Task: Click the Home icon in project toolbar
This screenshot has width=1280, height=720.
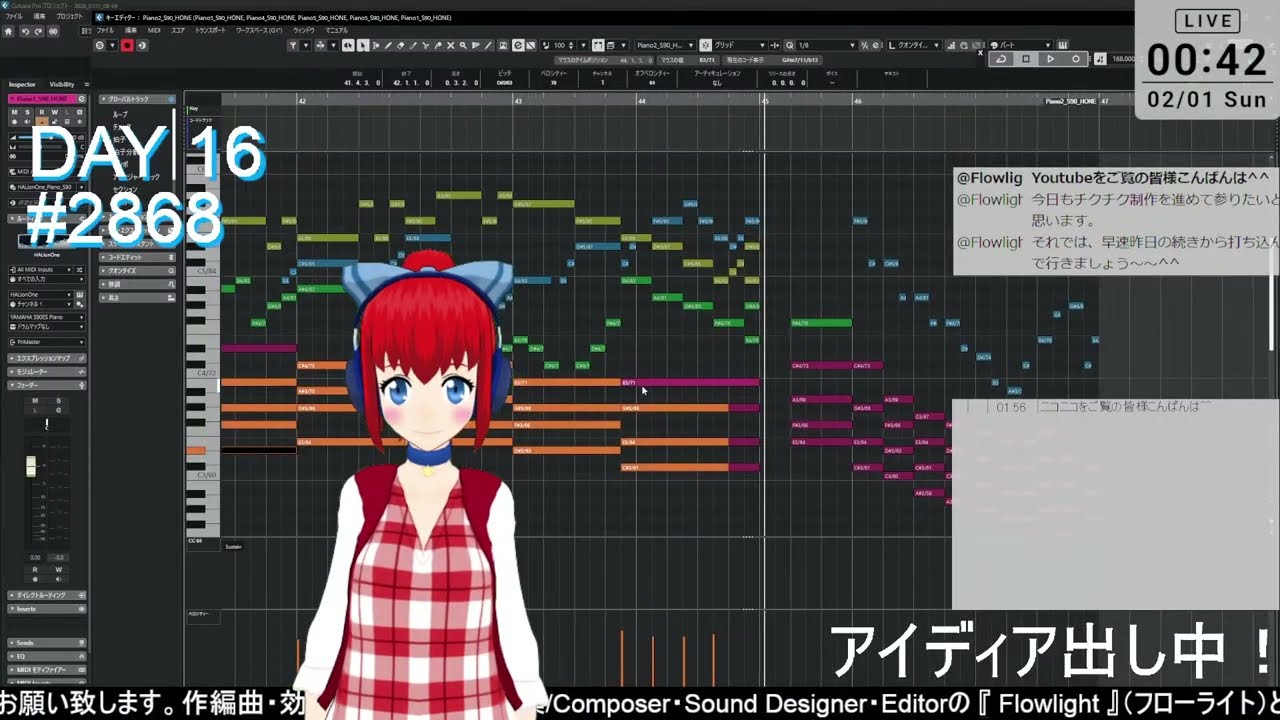Action: pos(8,31)
